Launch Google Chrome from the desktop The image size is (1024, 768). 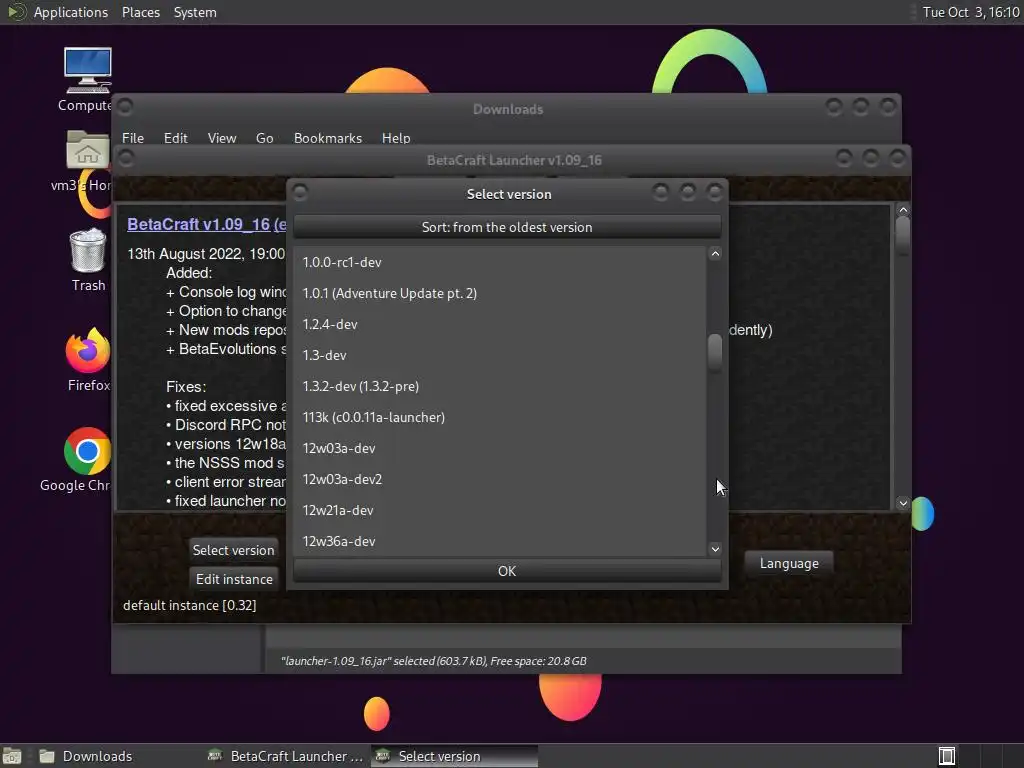tap(88, 451)
